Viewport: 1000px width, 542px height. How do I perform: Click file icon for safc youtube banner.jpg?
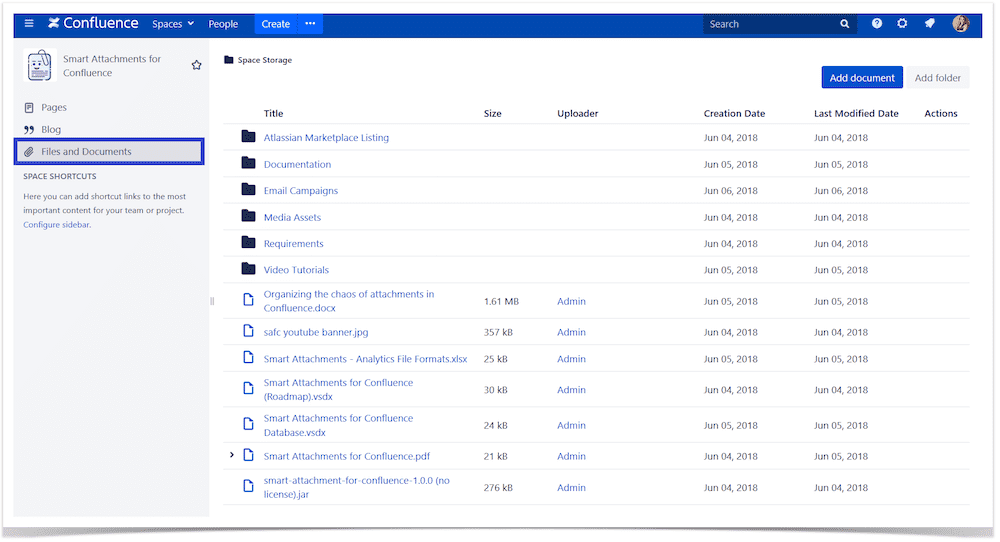point(248,331)
